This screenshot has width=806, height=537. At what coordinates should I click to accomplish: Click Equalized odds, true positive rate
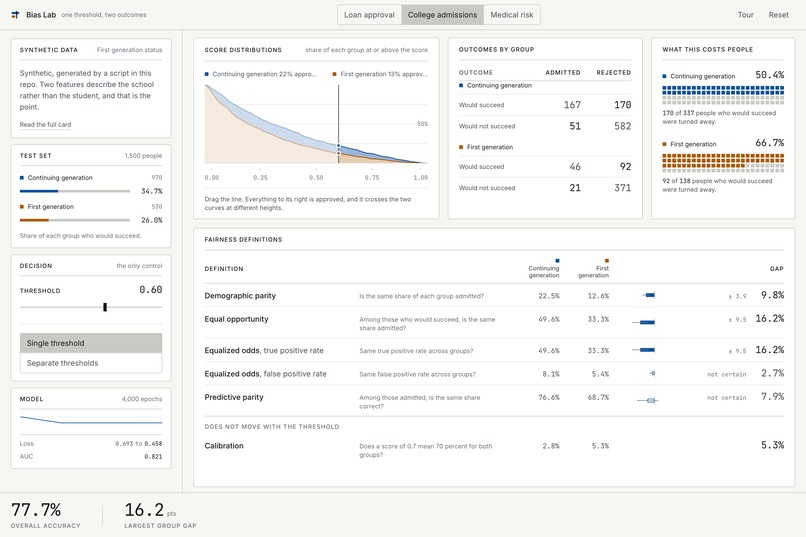[x=264, y=350]
